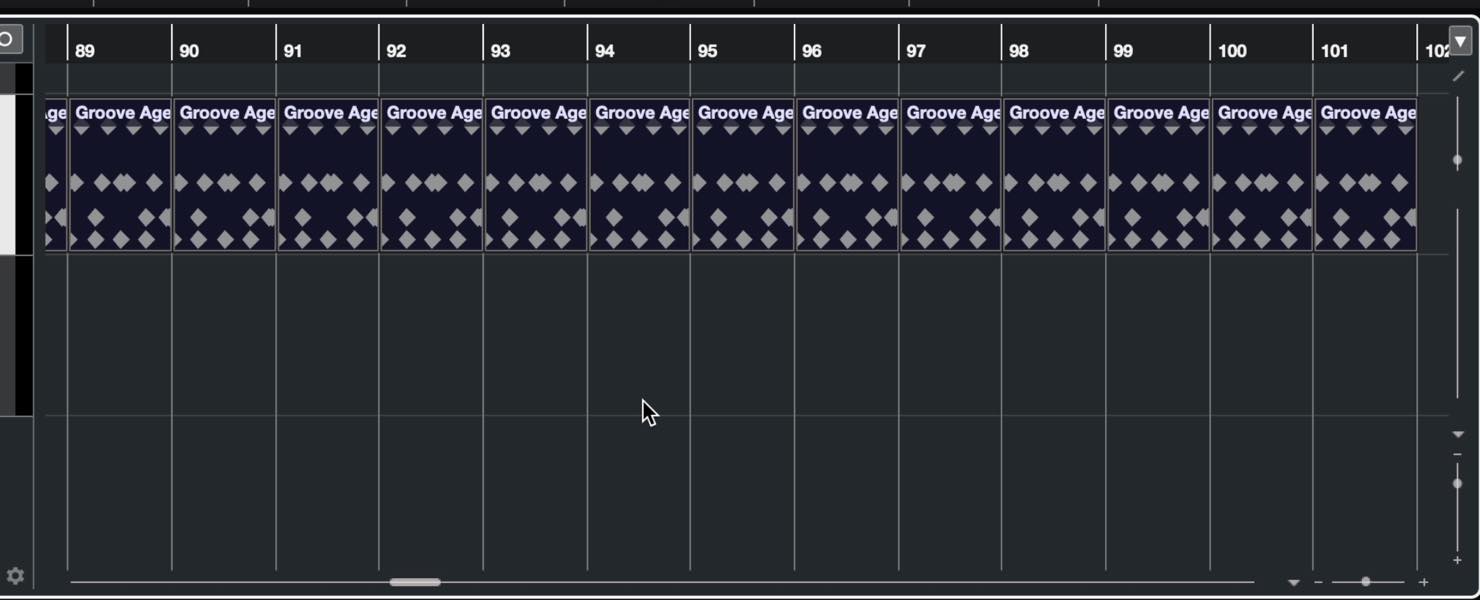Select the Groove Age part at bar 101
Image resolution: width=1480 pixels, height=600 pixels.
(1365, 175)
